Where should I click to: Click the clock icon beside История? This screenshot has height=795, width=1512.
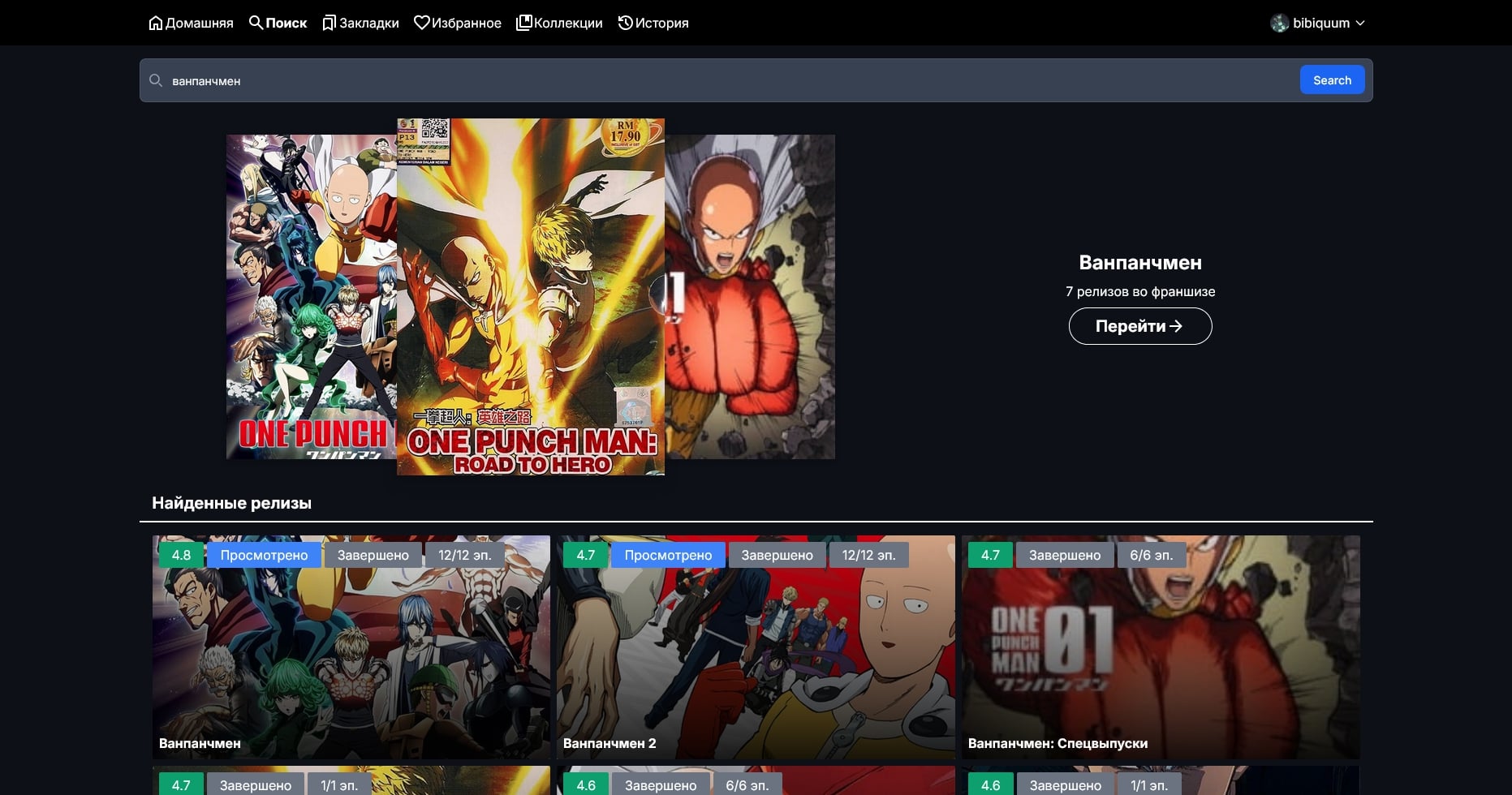pos(625,23)
